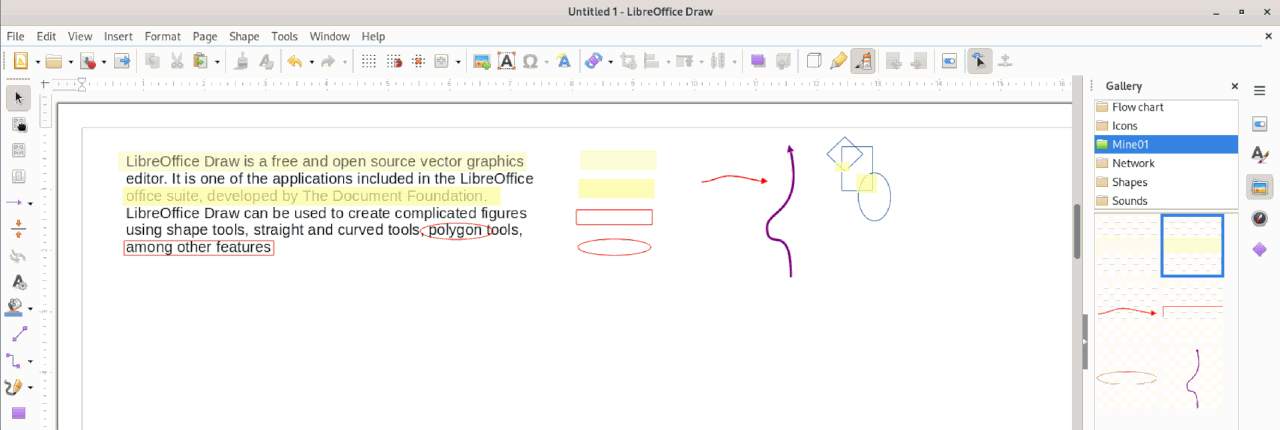
Task: Expand the Open folder dropdown arrow
Action: pos(70,62)
